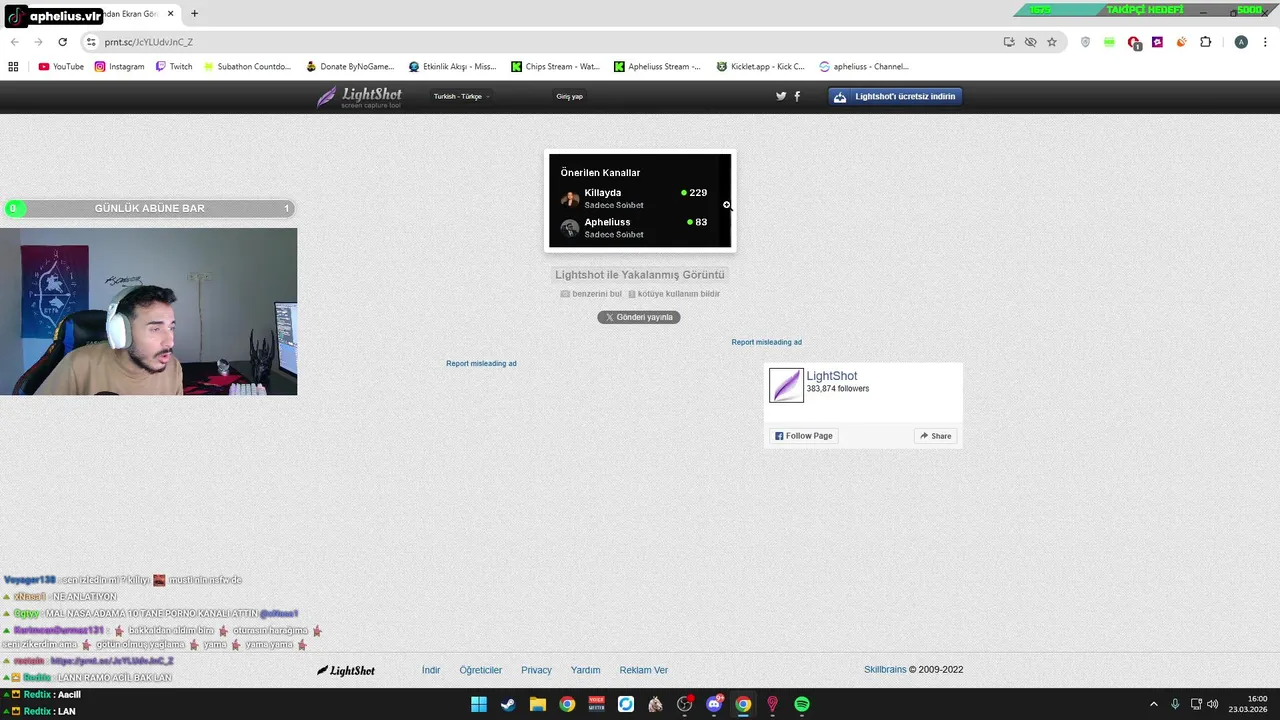
Task: Open the Öğreticiler footer link
Action: pos(481,670)
